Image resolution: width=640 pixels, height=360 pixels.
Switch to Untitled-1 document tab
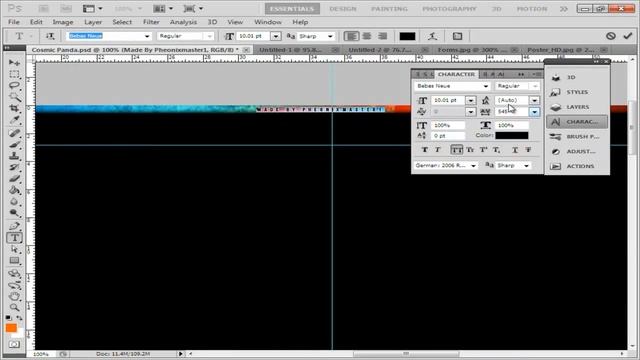[291, 50]
